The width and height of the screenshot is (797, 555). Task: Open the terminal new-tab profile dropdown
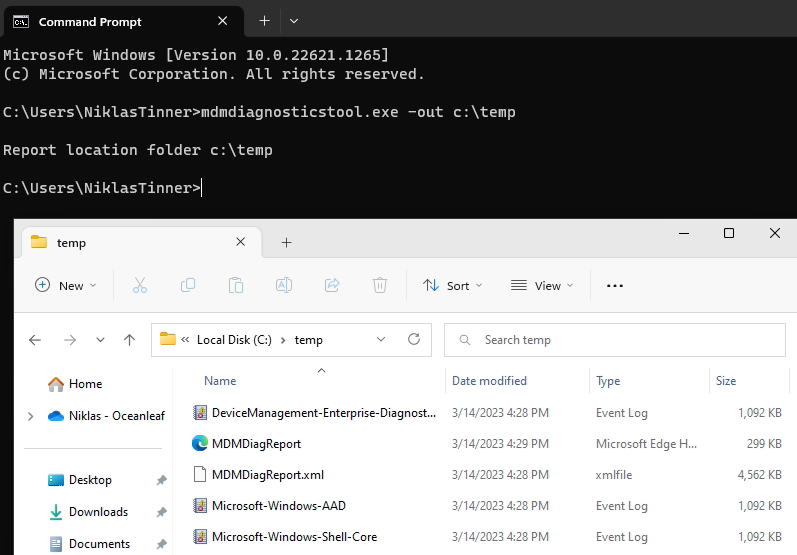point(294,21)
